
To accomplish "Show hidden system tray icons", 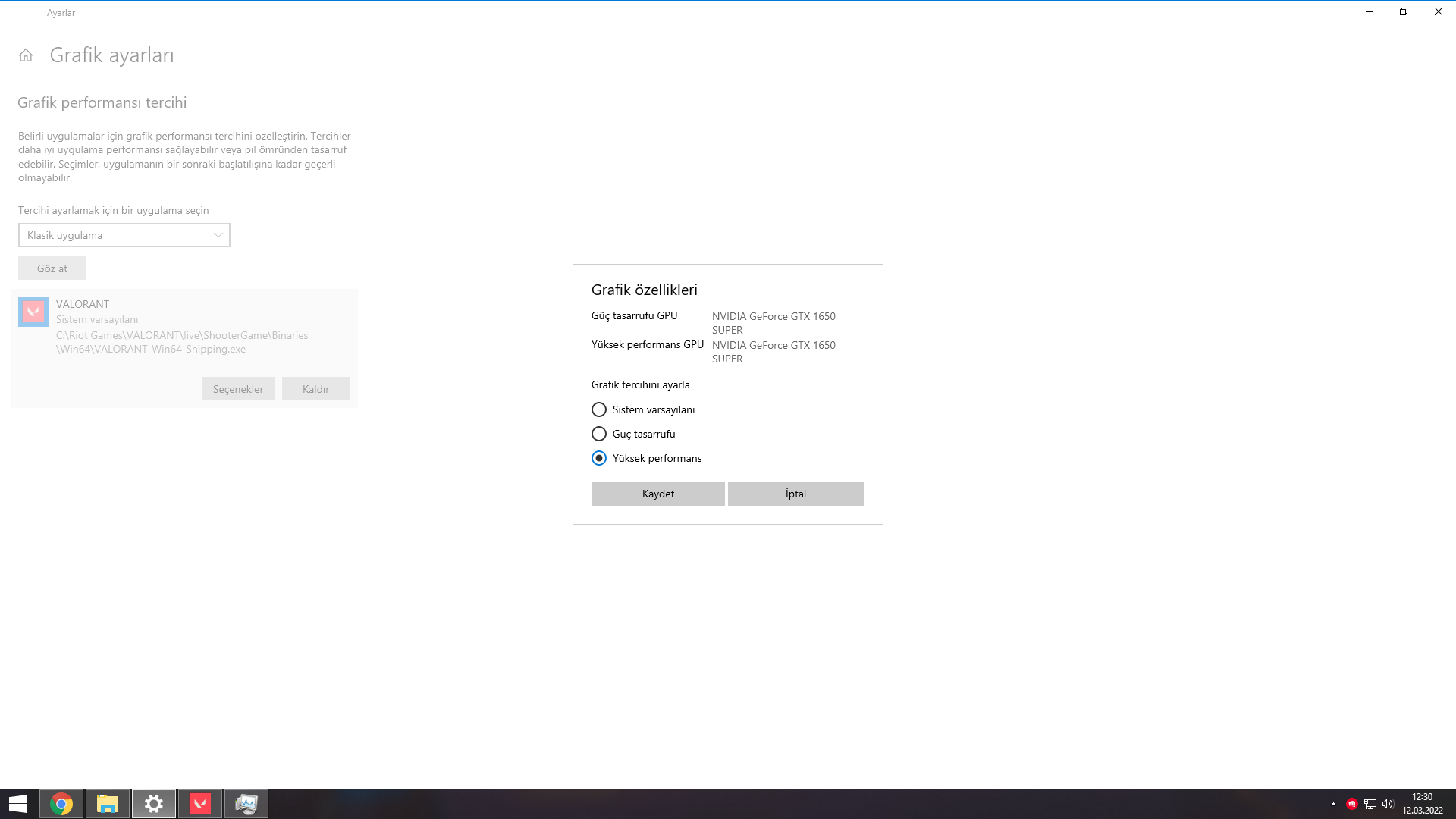I will (1333, 804).
